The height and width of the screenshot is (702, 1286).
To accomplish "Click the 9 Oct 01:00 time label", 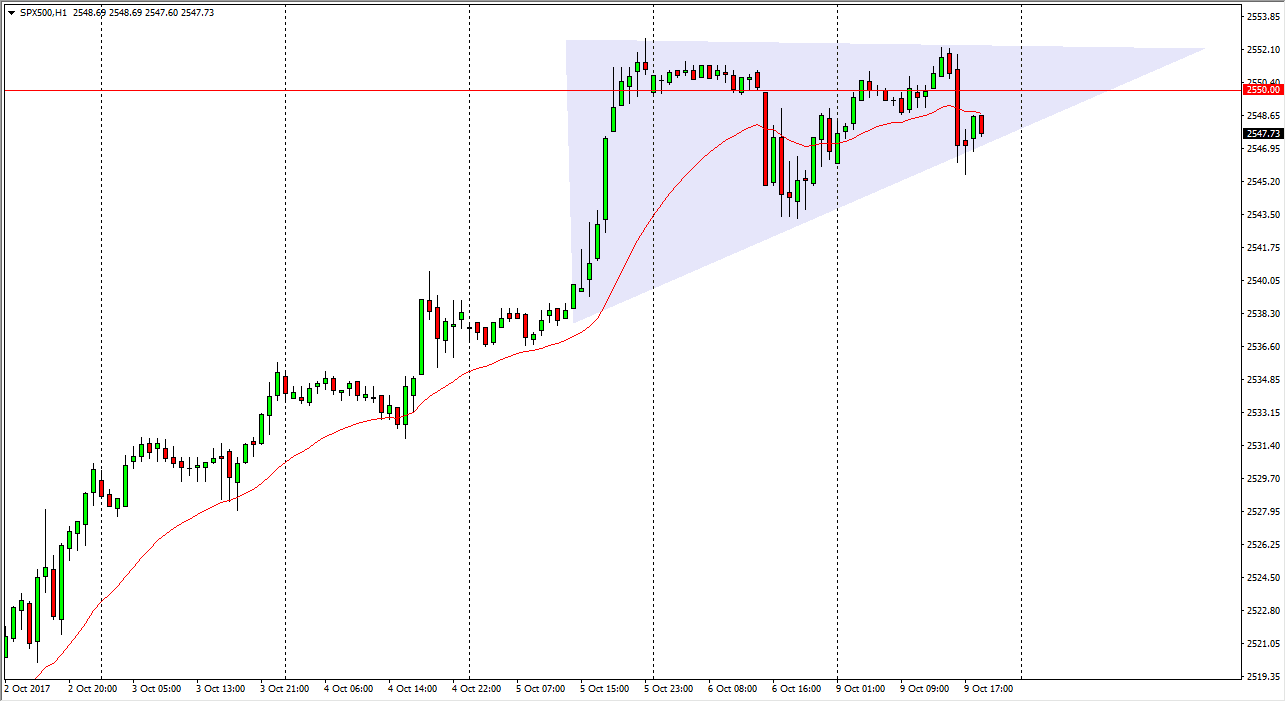I will (x=862, y=689).
